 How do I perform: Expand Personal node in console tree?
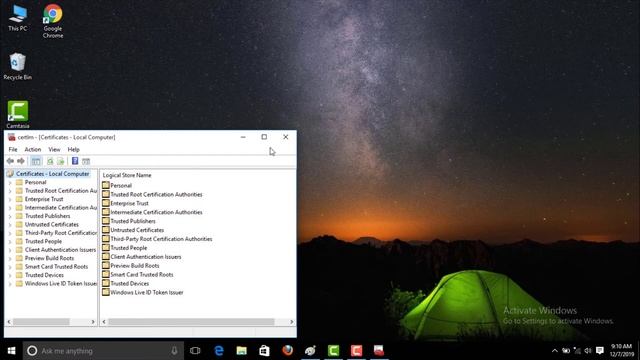[10, 182]
